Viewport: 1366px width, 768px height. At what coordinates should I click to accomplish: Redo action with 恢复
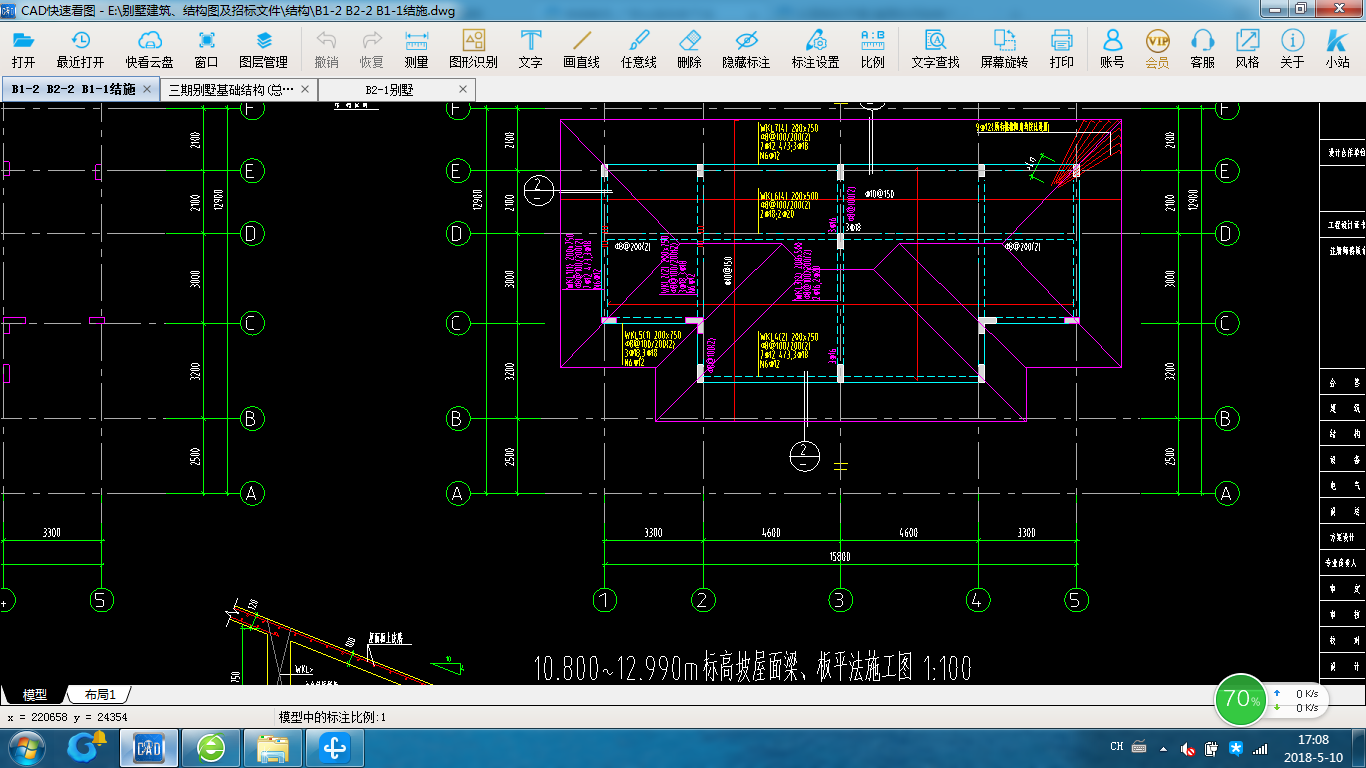[x=371, y=49]
